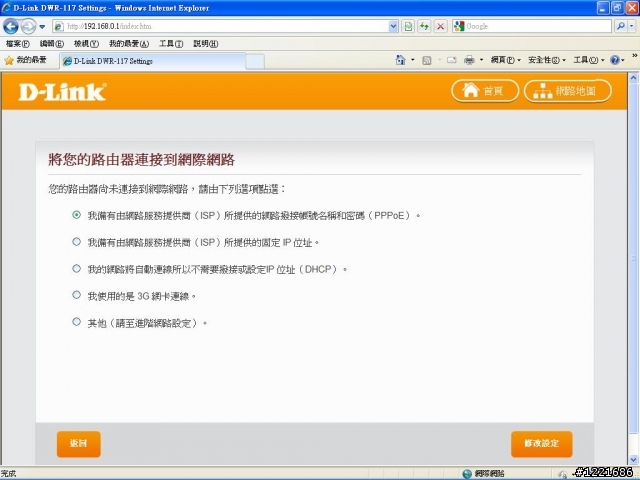
Task: Open the 我的最愛(A) menu
Action: (129, 44)
